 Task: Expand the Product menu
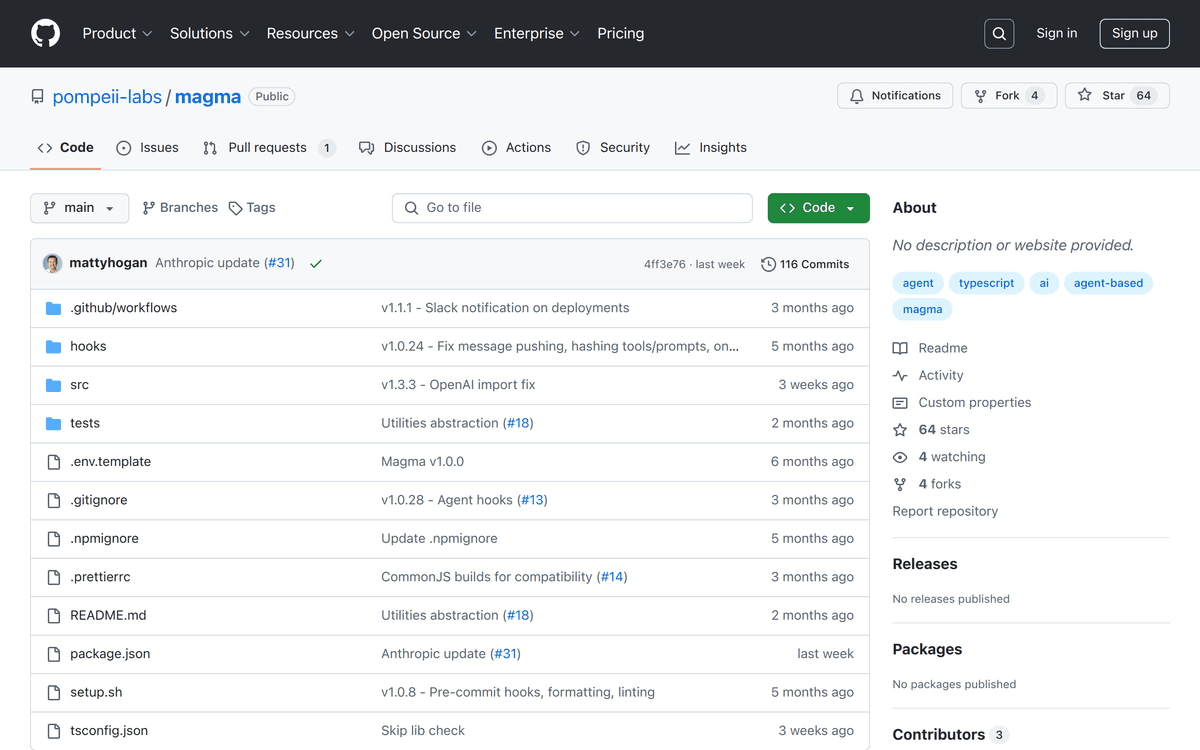click(x=117, y=33)
